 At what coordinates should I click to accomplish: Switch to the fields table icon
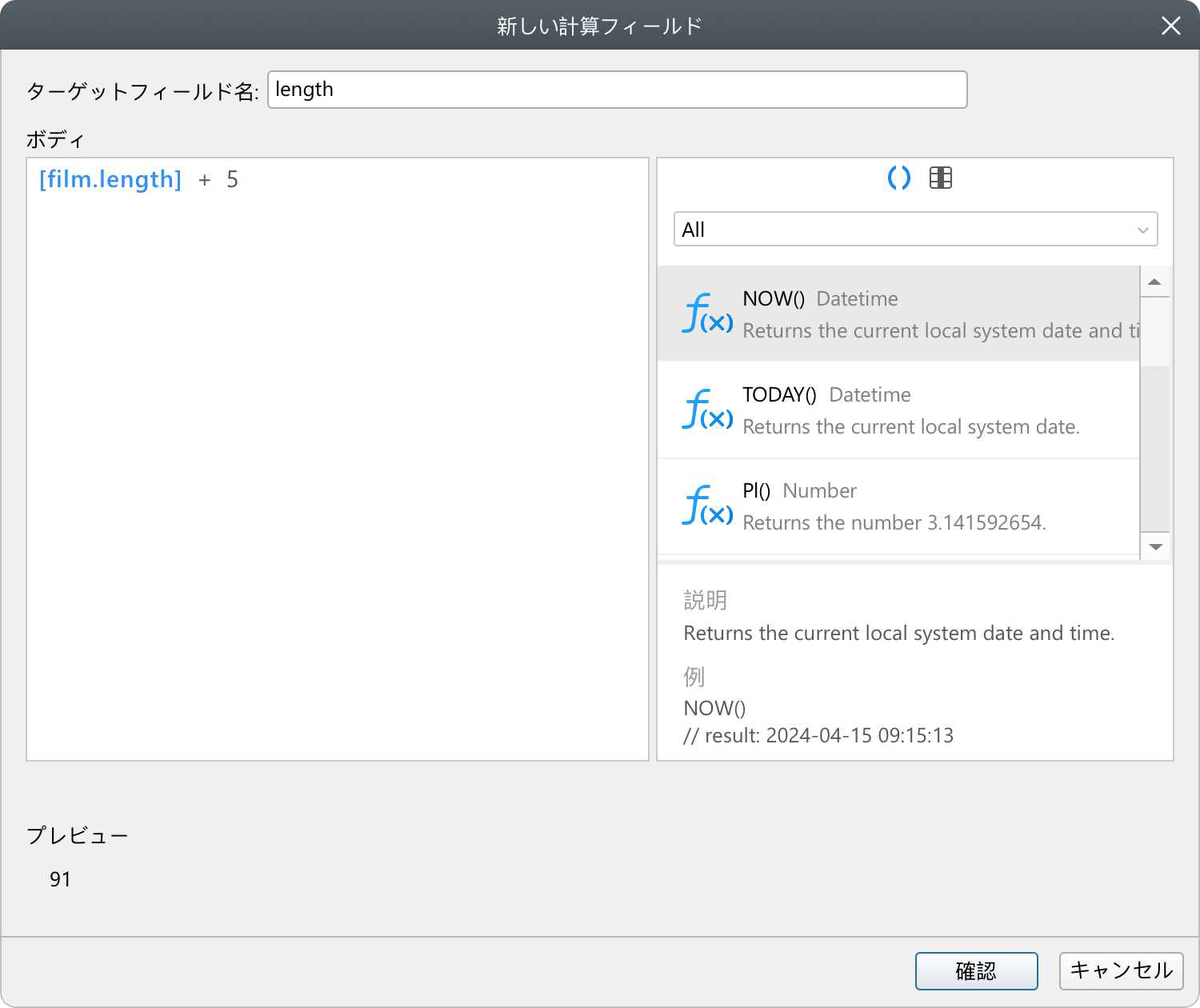point(941,178)
